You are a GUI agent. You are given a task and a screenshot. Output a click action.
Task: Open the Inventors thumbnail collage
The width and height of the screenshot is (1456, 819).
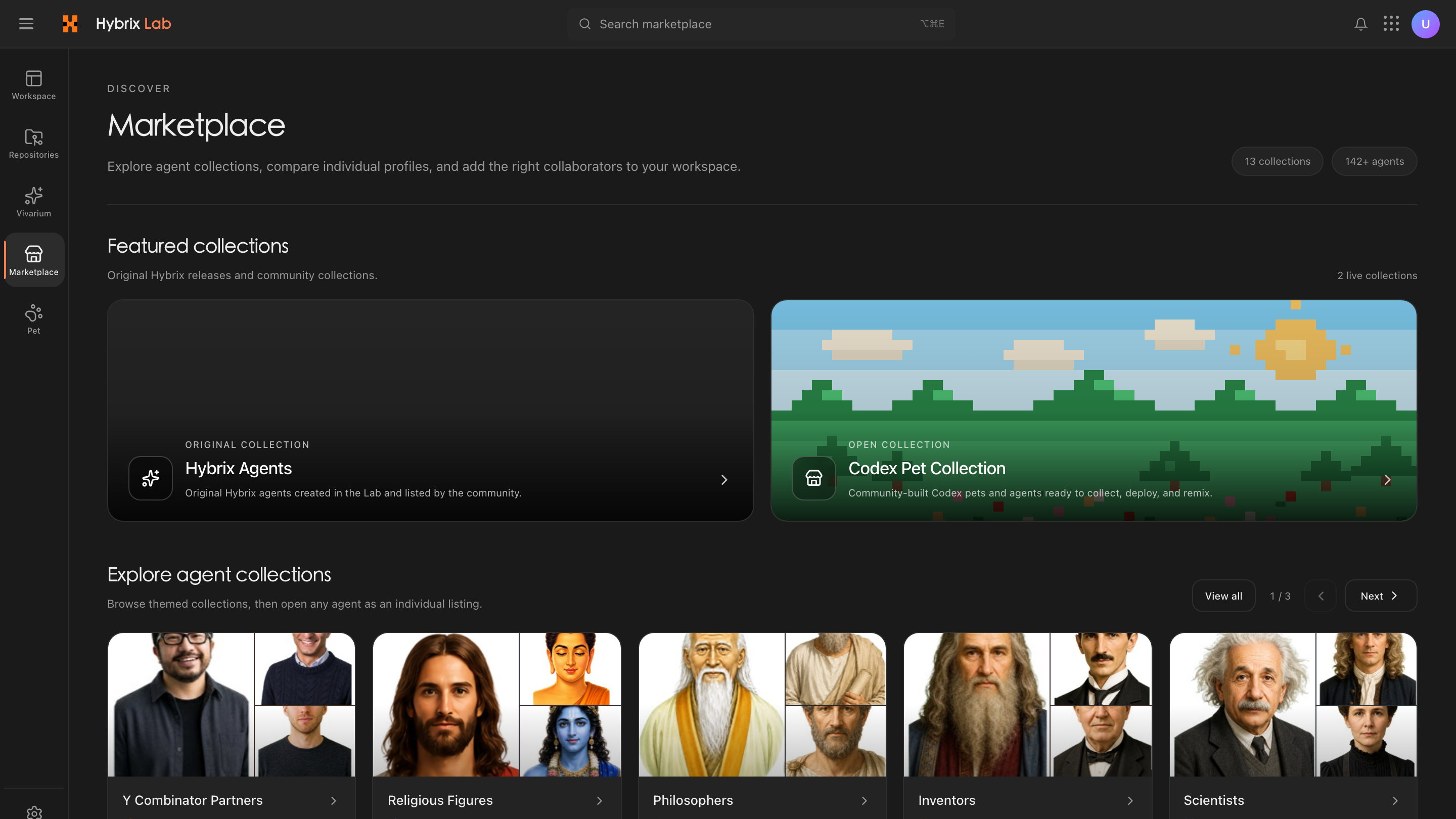click(1028, 704)
